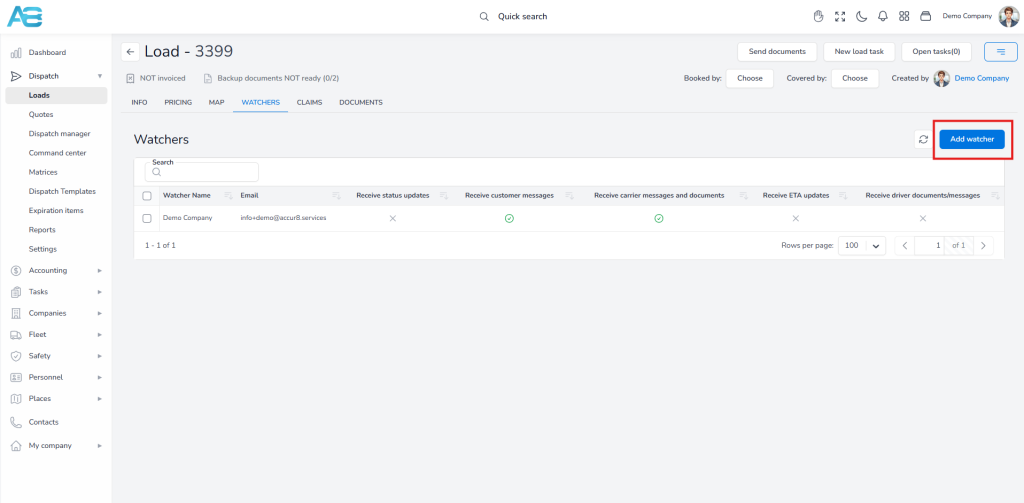Toggle fullscreen expand icon
This screenshot has width=1024, height=503.
point(840,16)
